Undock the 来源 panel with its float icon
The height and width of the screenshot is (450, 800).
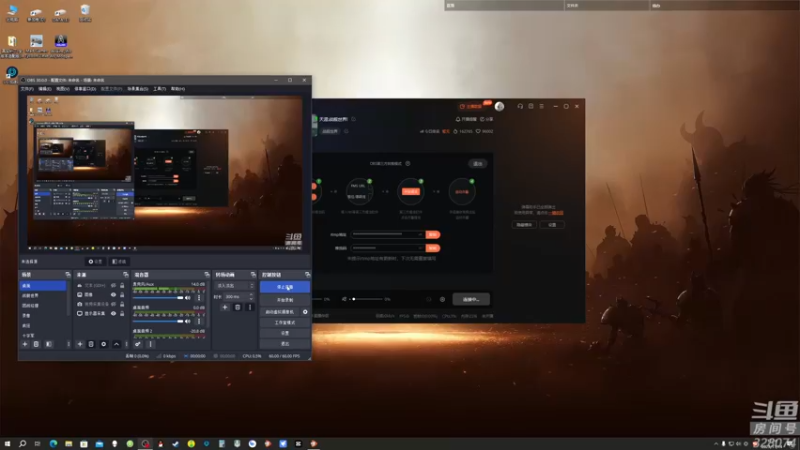tap(126, 274)
